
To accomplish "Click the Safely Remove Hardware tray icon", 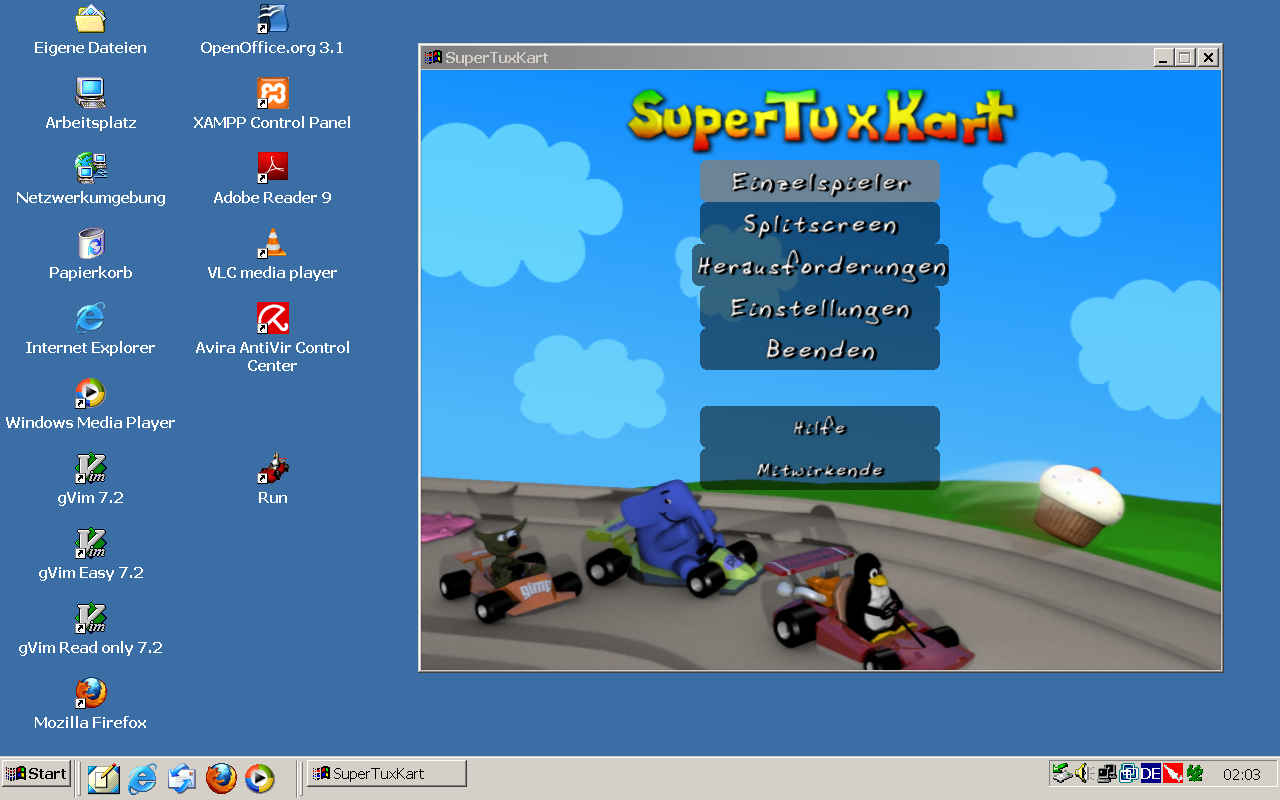I will click(x=1062, y=773).
